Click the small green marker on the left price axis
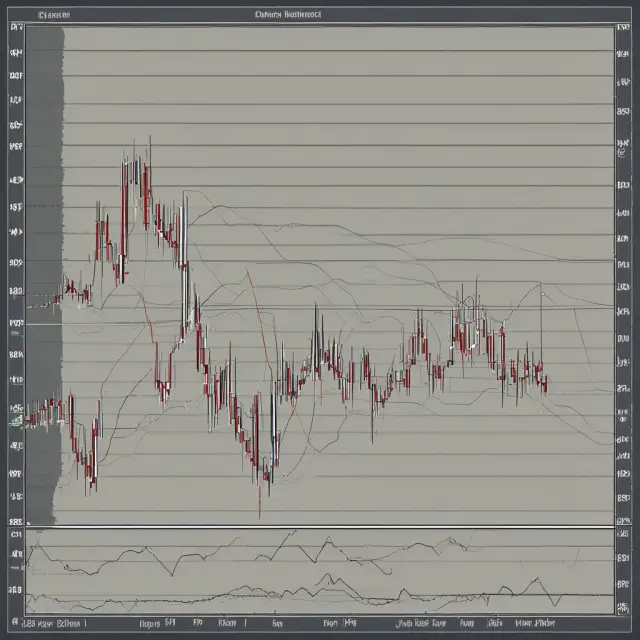This screenshot has height=640, width=640. (x=17, y=420)
